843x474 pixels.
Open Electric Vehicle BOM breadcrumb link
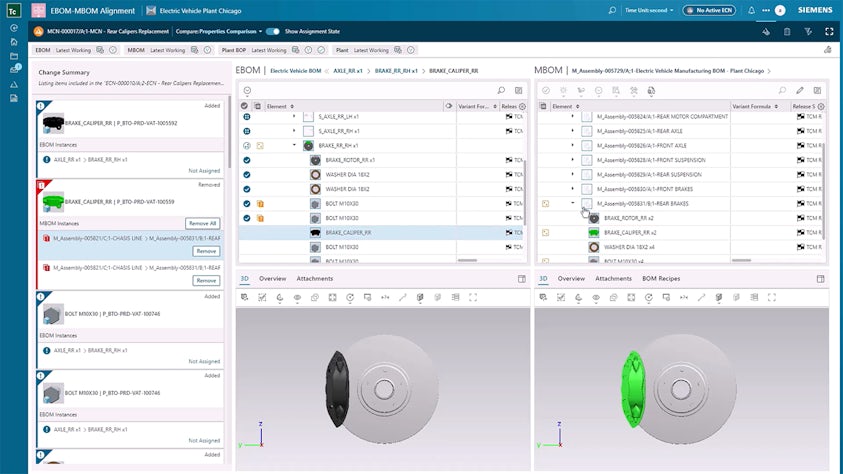tap(295, 70)
